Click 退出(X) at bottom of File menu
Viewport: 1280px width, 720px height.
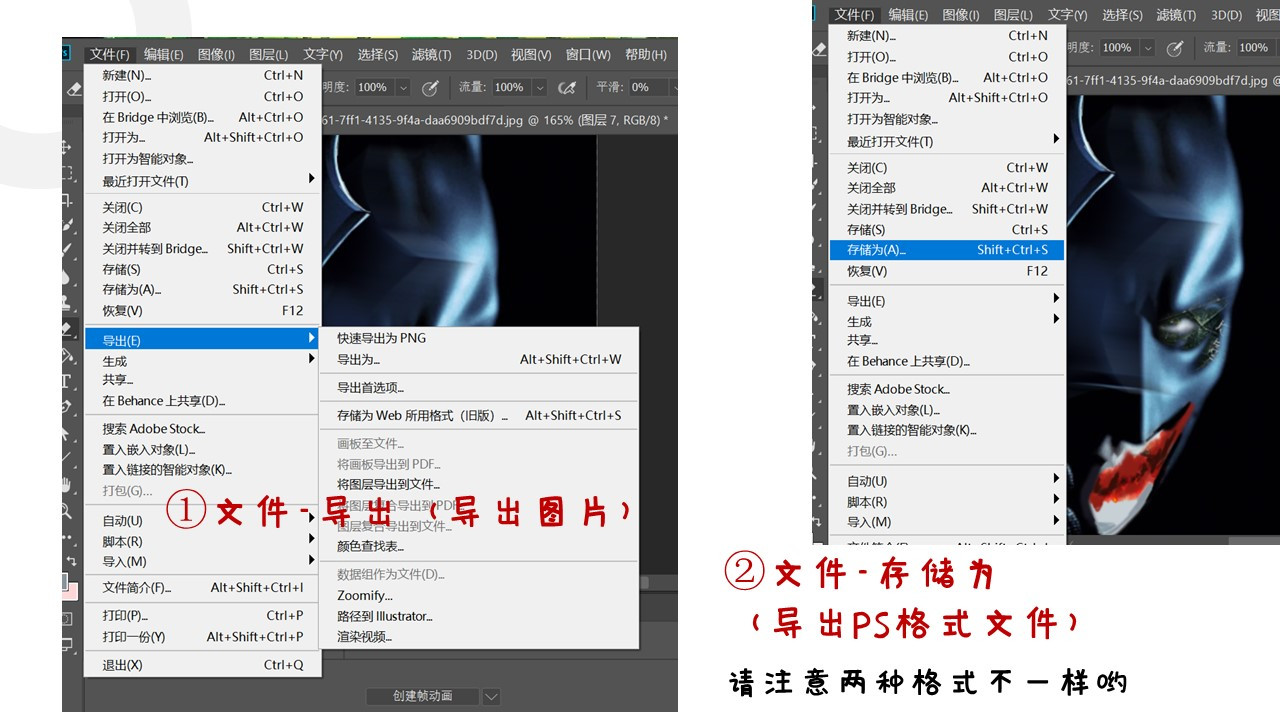pyautogui.click(x=122, y=665)
